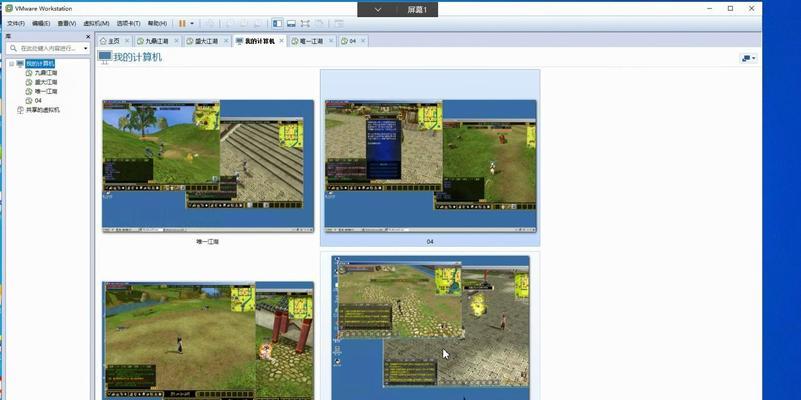The height and width of the screenshot is (400, 801).
Task: Click the Pause virtual machine toolbar icon
Action: [182, 23]
